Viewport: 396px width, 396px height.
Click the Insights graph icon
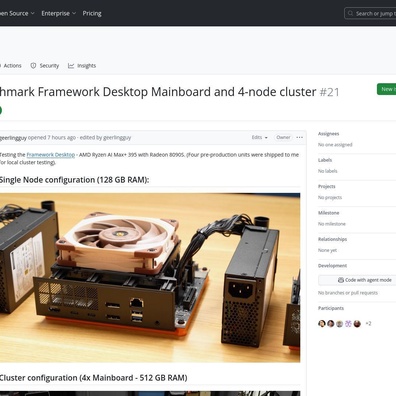pos(71,66)
